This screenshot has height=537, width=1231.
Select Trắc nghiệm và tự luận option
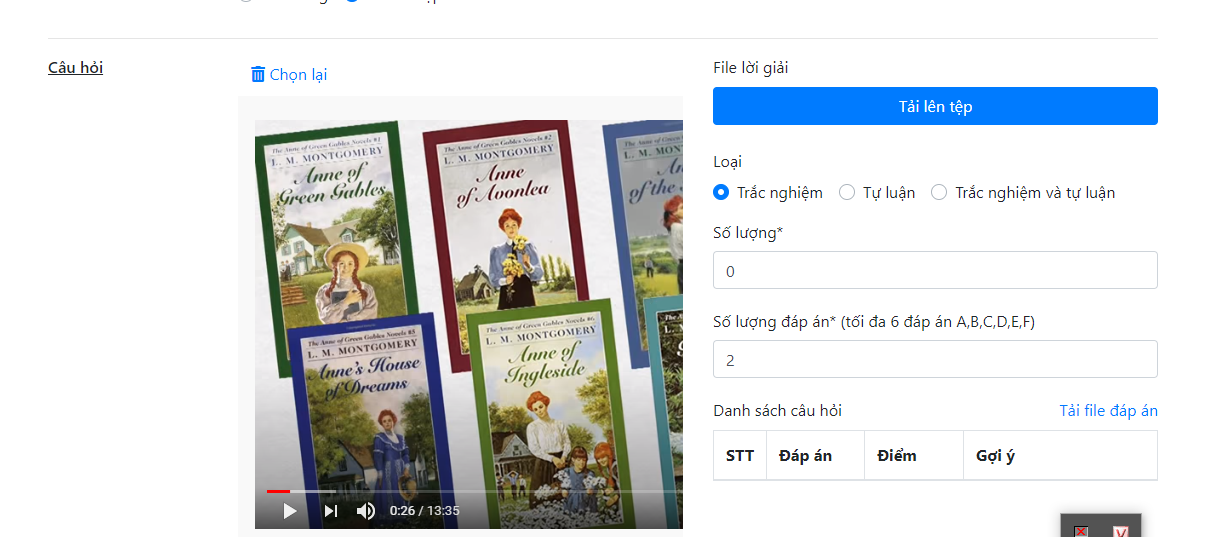click(x=939, y=192)
